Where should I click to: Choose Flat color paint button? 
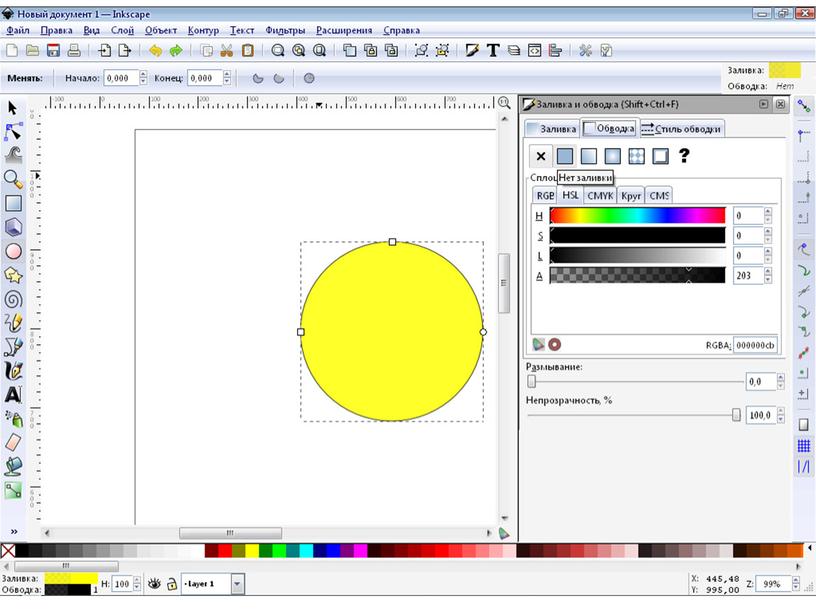coord(565,156)
